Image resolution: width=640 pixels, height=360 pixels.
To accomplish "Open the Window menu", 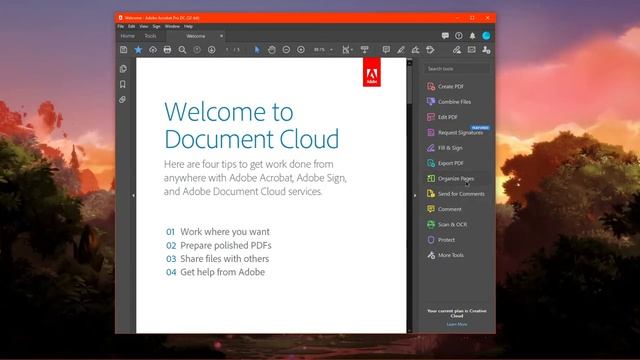I will pyautogui.click(x=172, y=26).
